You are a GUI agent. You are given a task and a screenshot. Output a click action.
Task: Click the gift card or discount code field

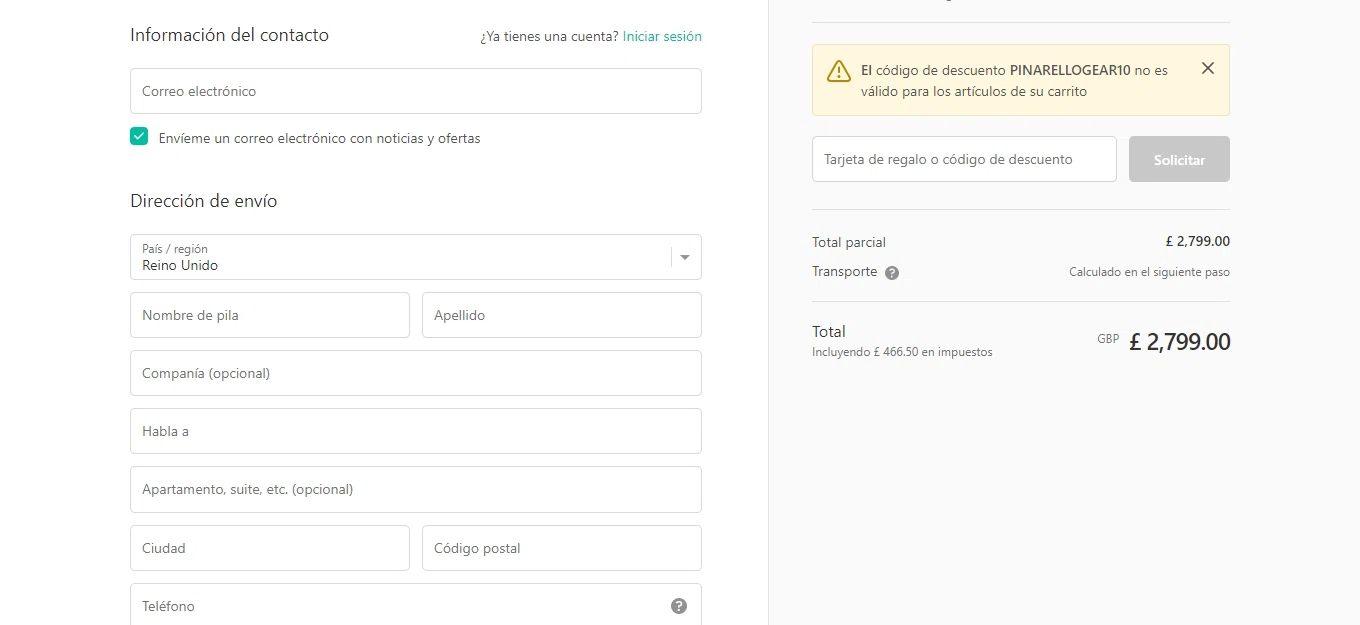click(964, 159)
